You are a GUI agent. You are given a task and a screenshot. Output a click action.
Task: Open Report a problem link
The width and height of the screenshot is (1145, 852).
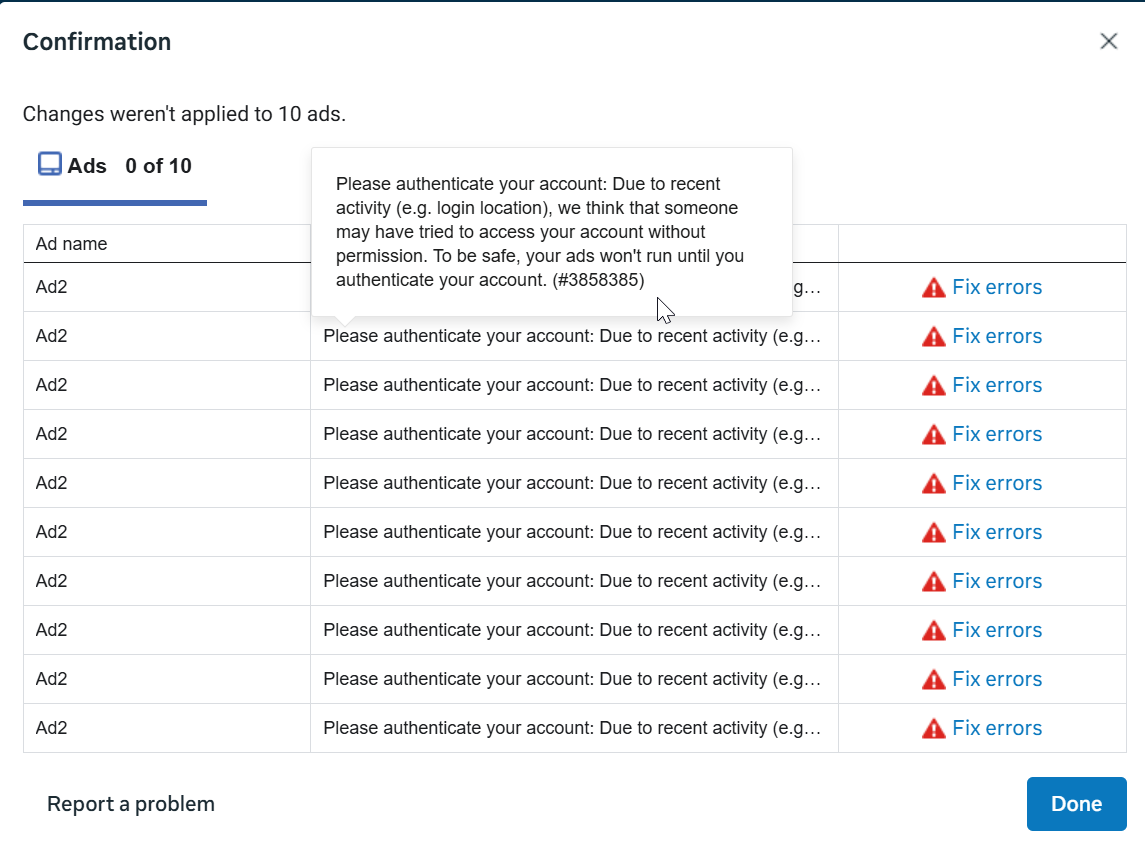[x=131, y=804]
